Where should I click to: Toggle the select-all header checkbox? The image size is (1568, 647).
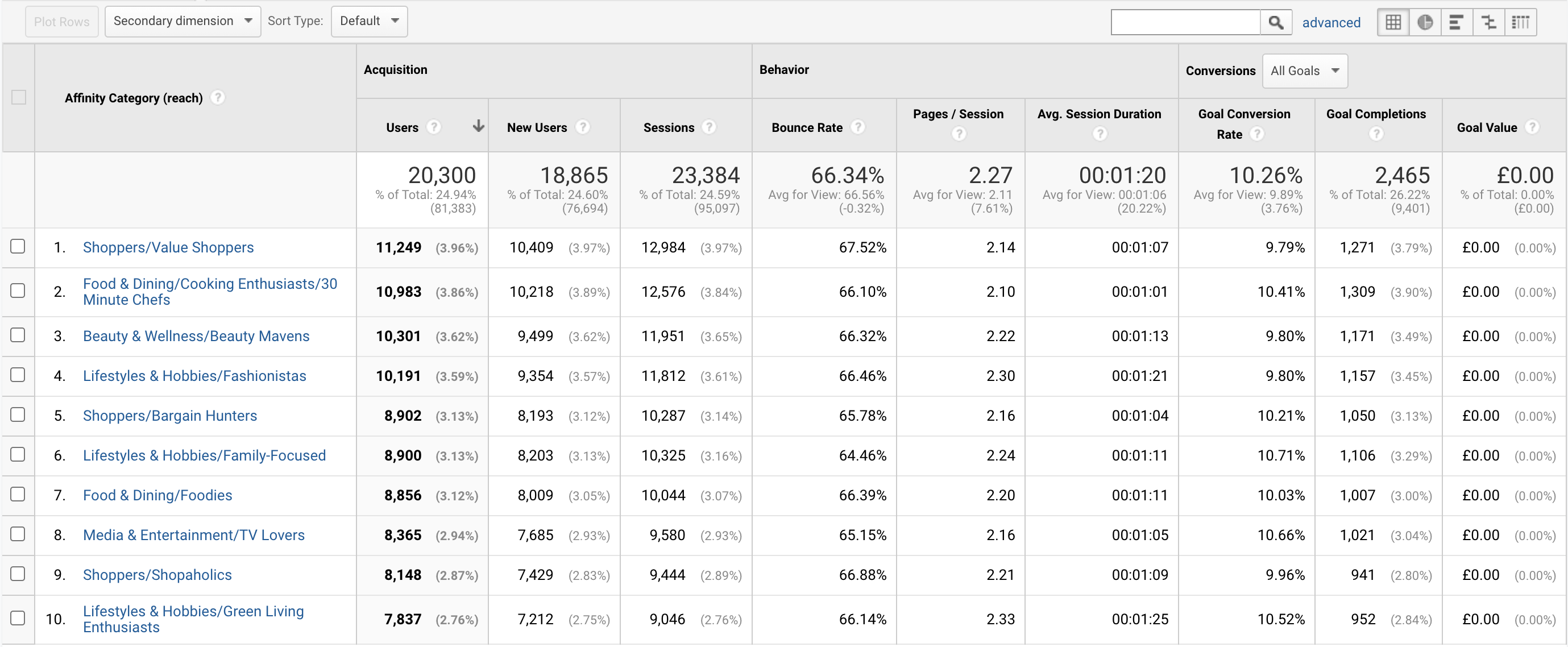[19, 97]
